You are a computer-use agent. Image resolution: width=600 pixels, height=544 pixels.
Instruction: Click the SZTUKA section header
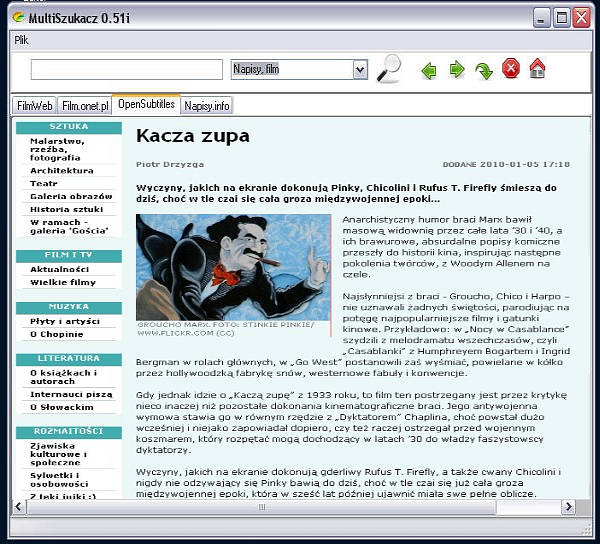[69, 127]
